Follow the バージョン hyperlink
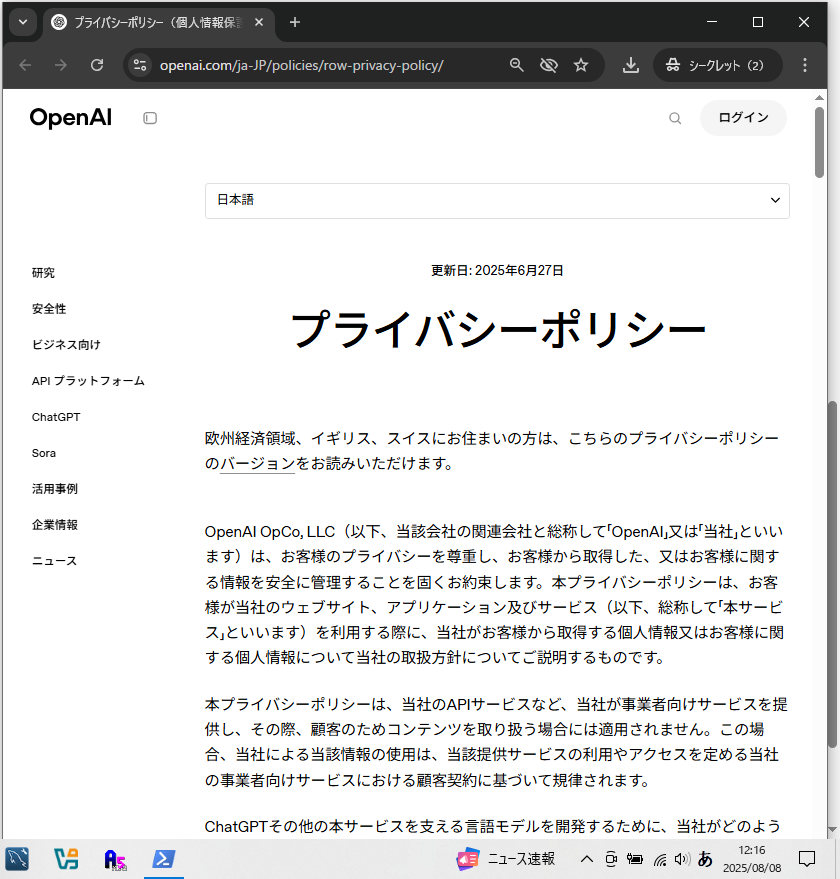The width and height of the screenshot is (840, 879). pyautogui.click(x=257, y=464)
